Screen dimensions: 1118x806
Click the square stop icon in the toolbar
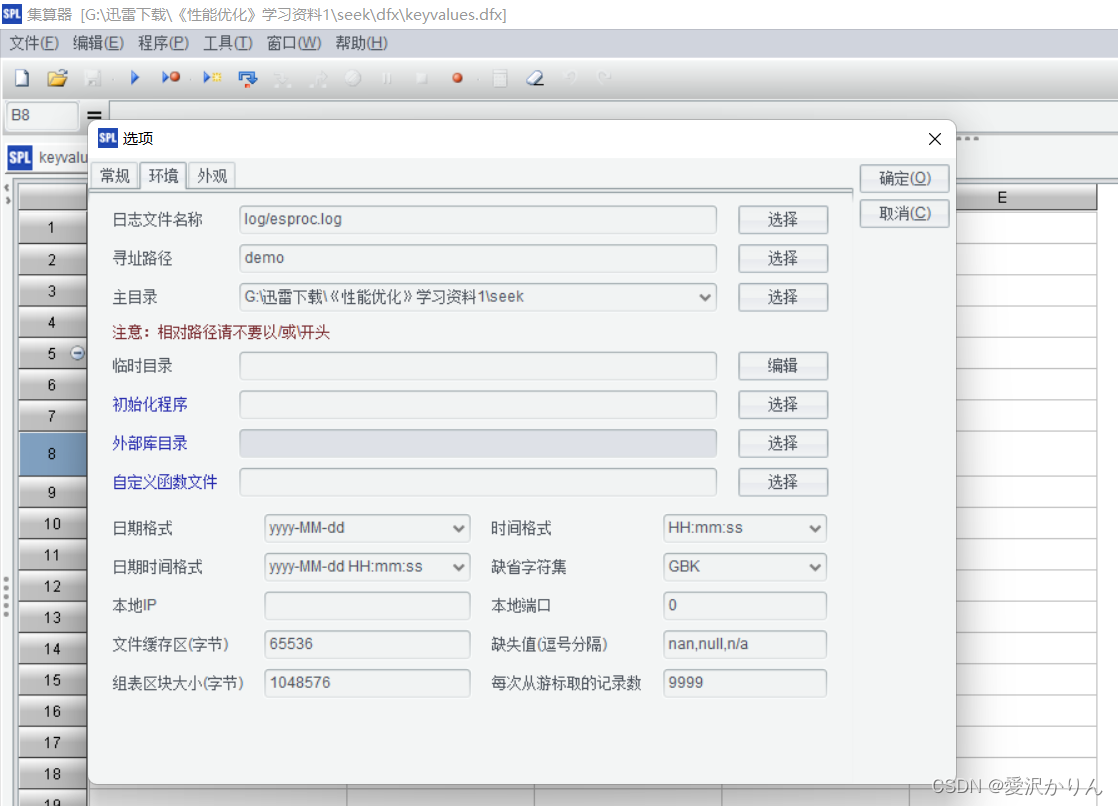(421, 78)
